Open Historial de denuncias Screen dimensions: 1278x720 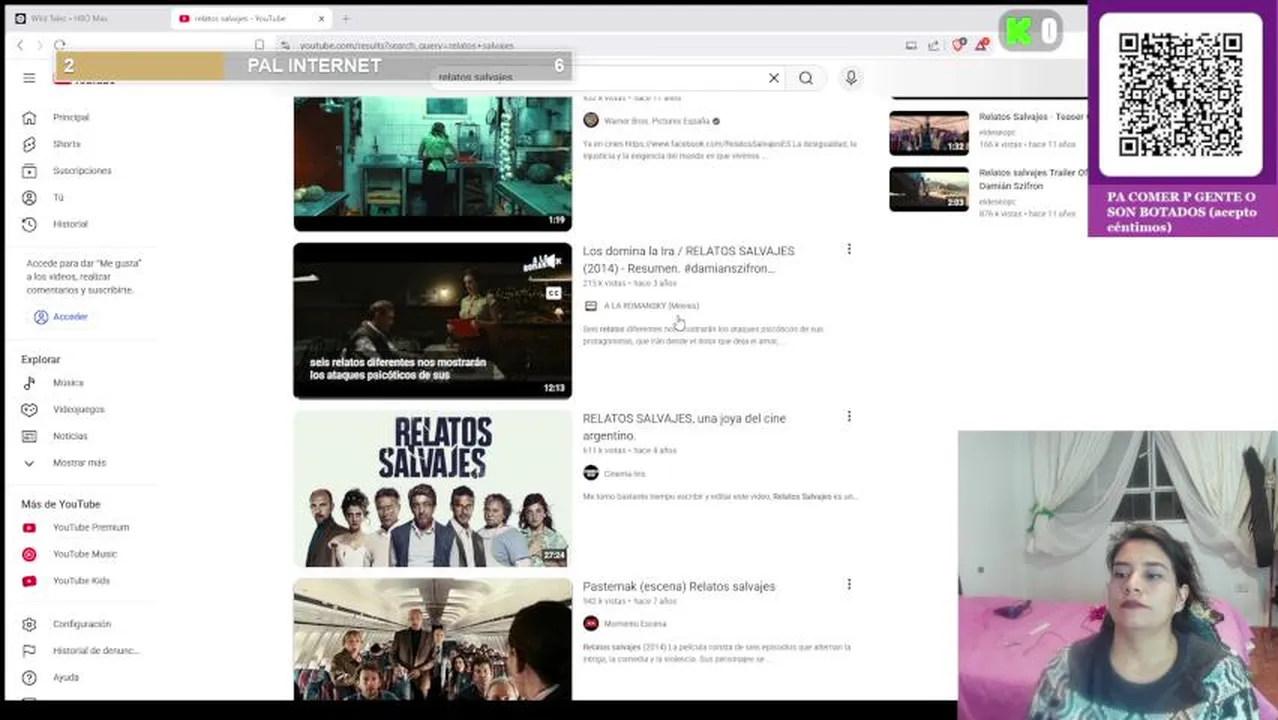[x=95, y=651]
